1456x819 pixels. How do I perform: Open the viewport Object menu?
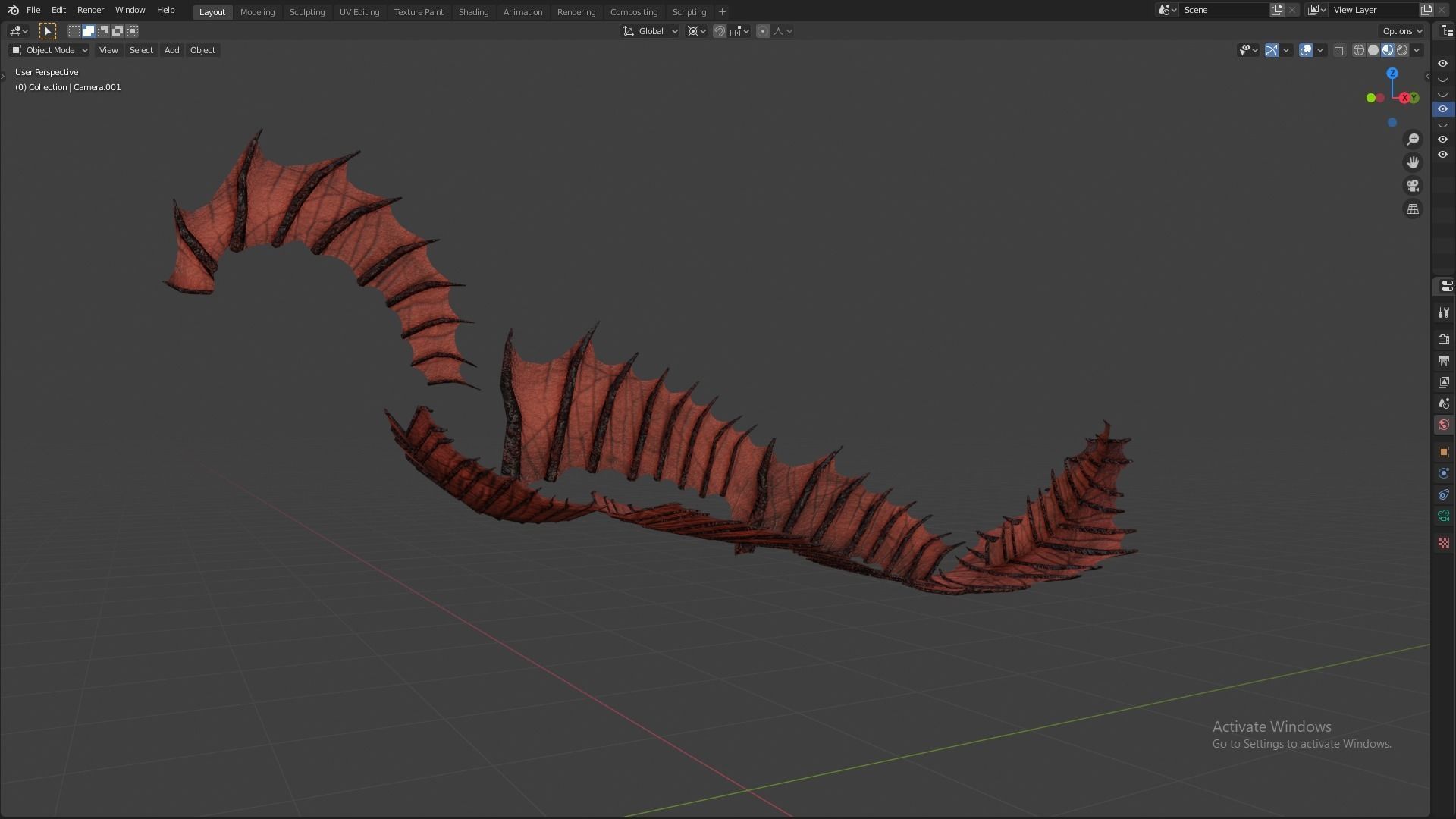click(202, 50)
